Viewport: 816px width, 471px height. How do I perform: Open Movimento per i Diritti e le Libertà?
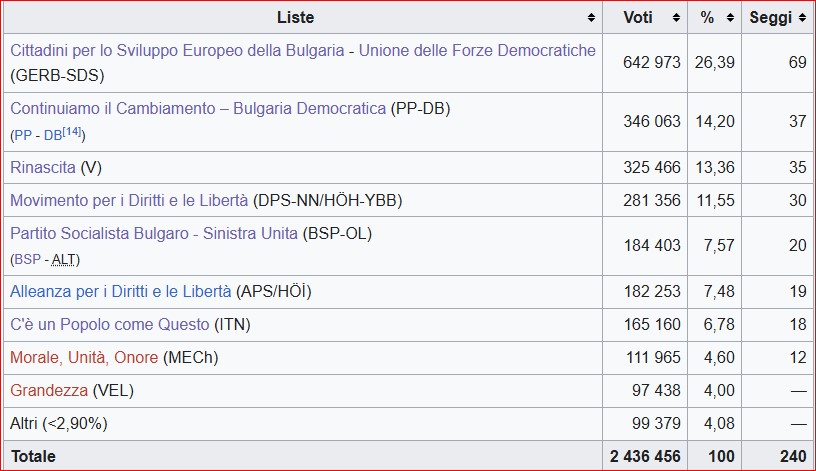[129, 201]
